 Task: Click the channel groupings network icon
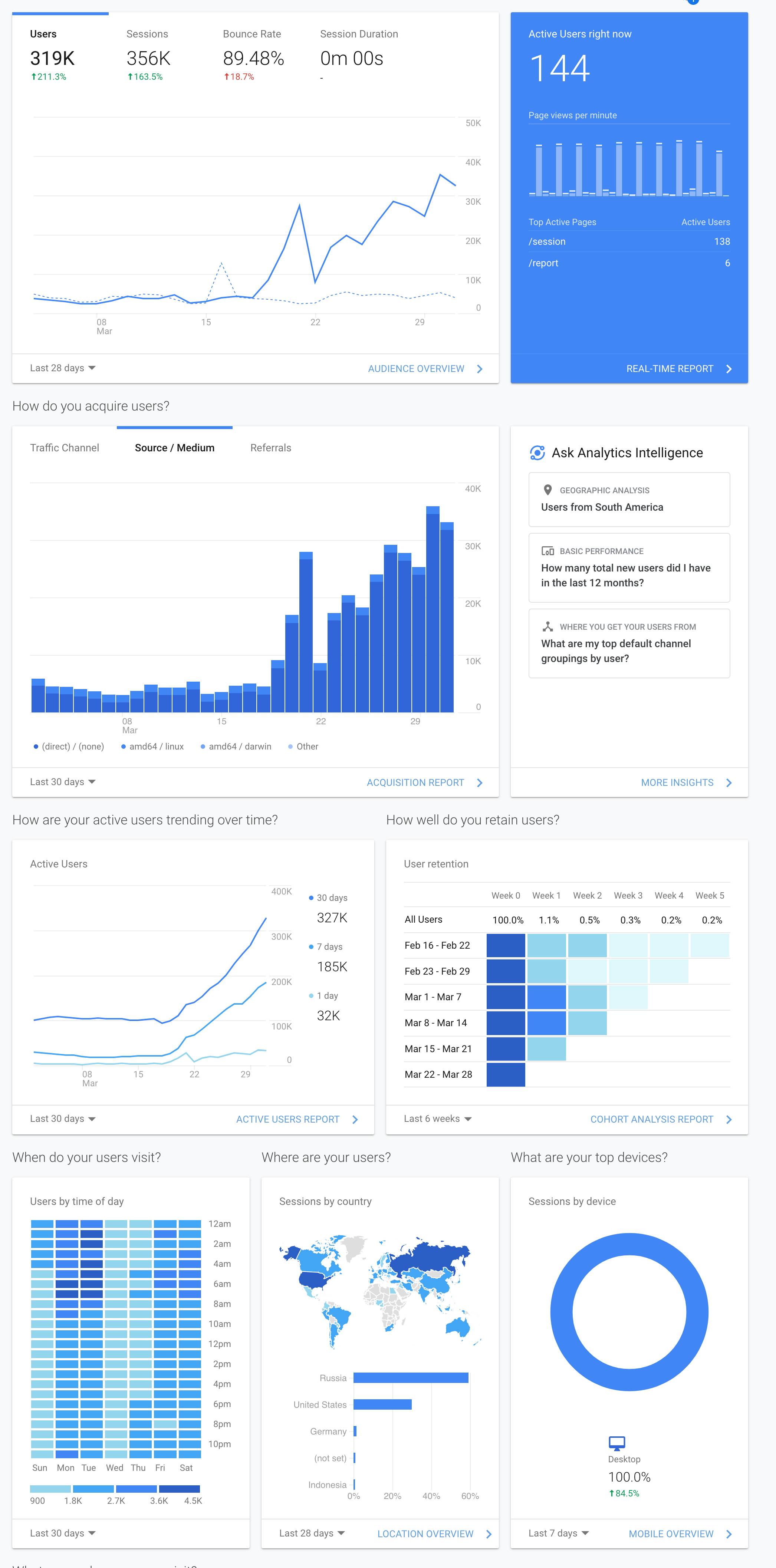point(547,626)
